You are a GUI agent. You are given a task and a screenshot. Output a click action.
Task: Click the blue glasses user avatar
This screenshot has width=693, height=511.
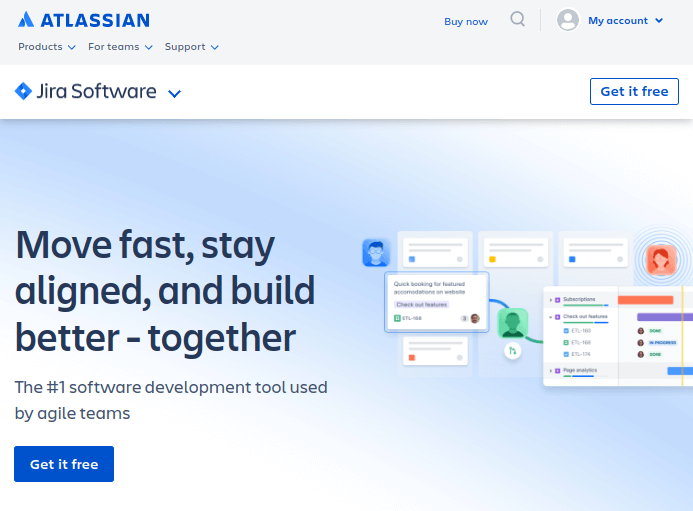pyautogui.click(x=376, y=252)
